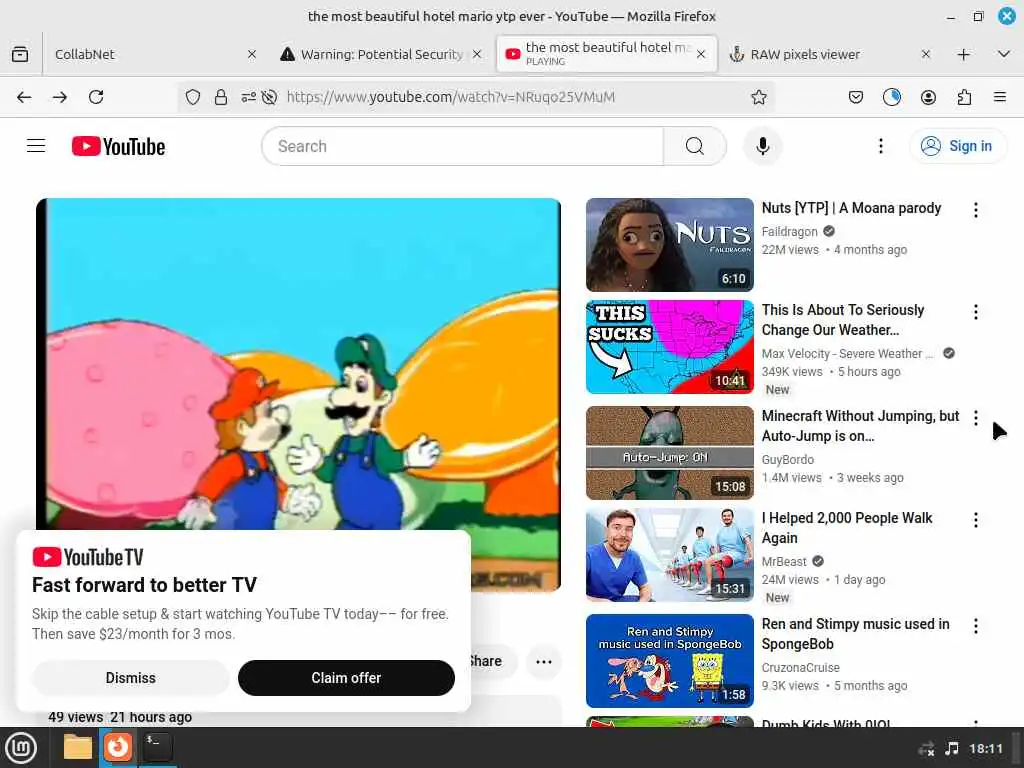Viewport: 1024px width, 768px height.
Task: Open Firefox application menu
Action: pyautogui.click(x=1000, y=97)
